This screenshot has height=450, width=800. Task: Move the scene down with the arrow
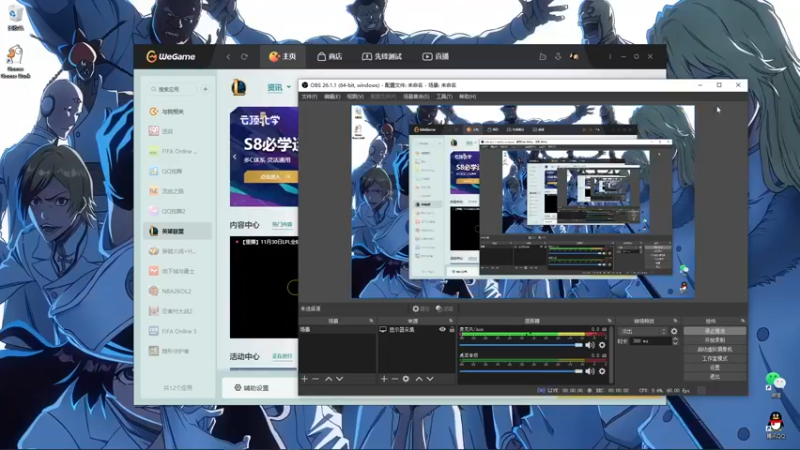tap(340, 379)
